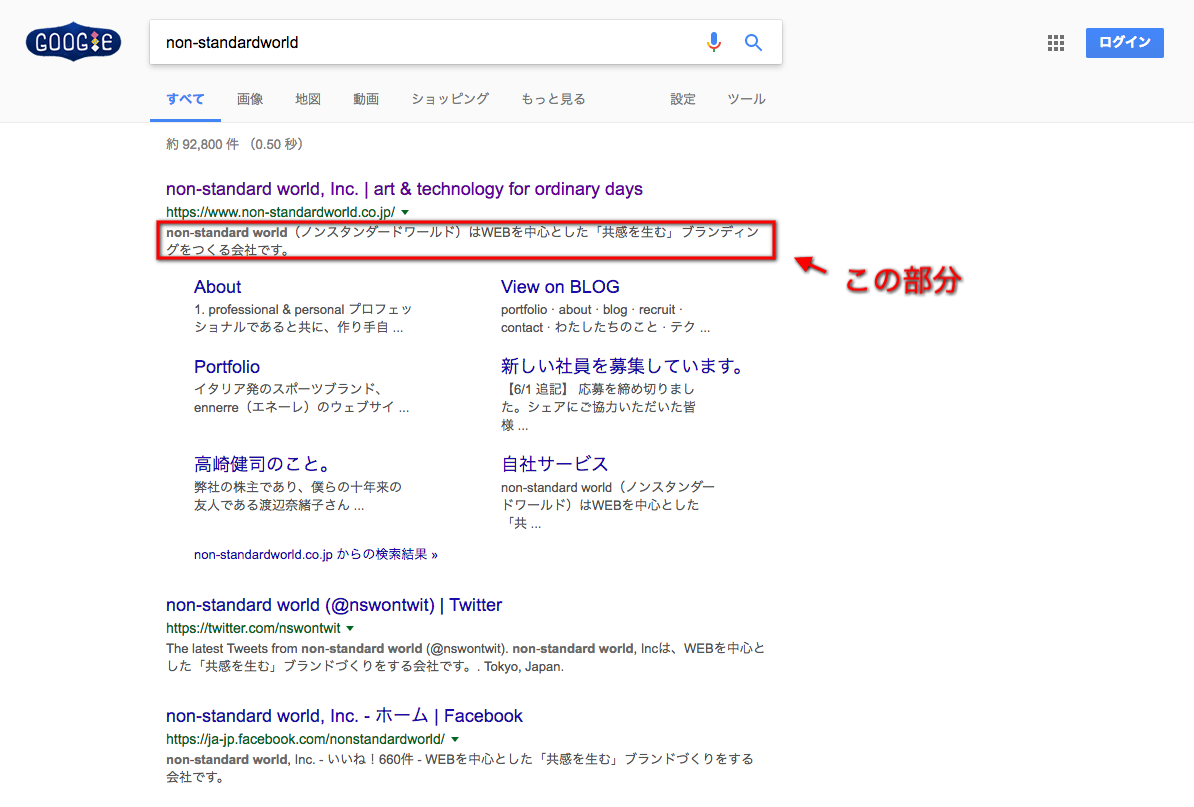Open the Google apps grid icon
The image size is (1194, 807).
click(x=1055, y=43)
